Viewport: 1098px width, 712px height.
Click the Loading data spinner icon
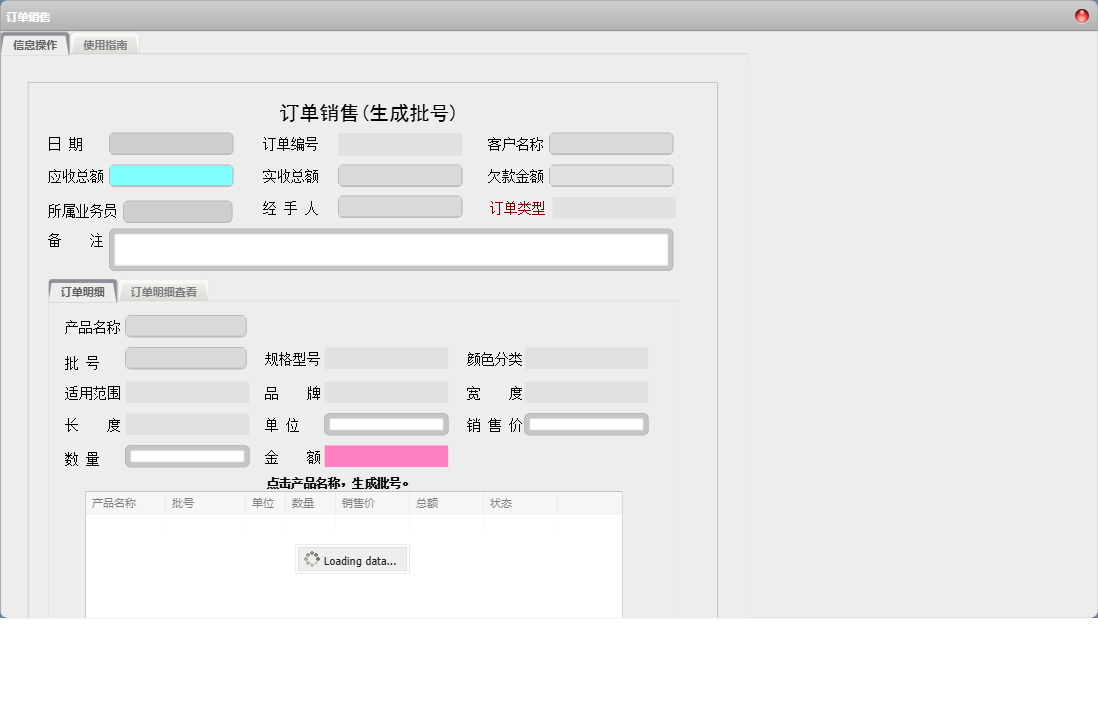pos(312,559)
